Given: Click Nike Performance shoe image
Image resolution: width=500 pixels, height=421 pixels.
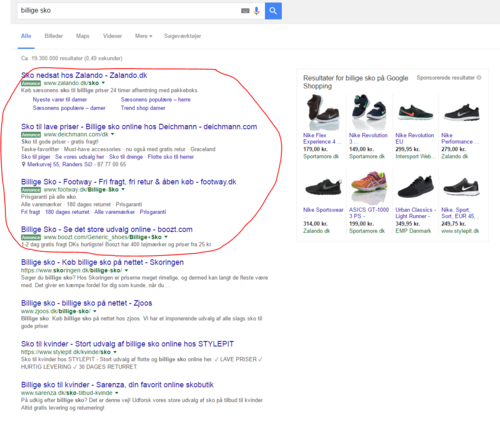Looking at the screenshot, I should point(462,112).
